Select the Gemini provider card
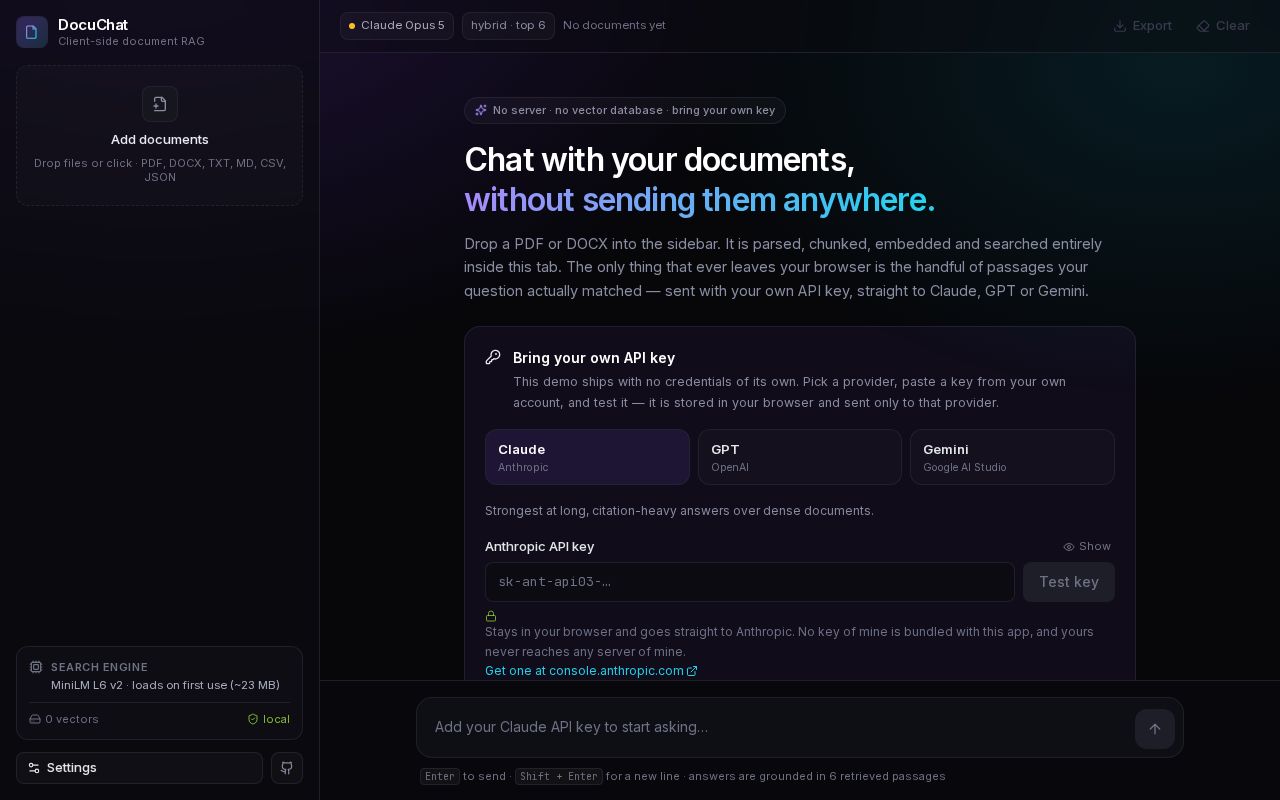The width and height of the screenshot is (1280, 800). (1012, 457)
